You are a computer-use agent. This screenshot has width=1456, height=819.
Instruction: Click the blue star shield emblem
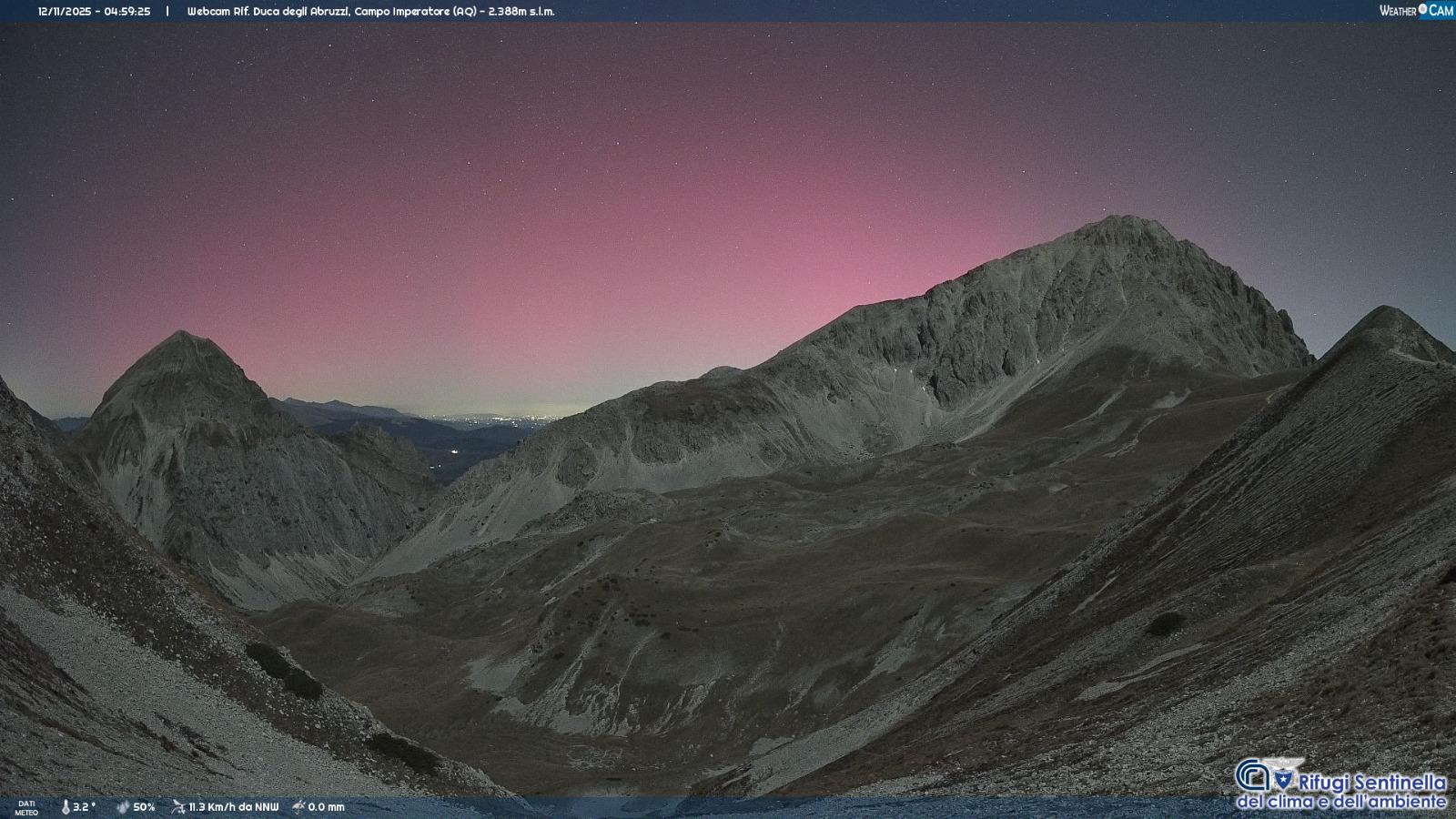click(x=1284, y=779)
